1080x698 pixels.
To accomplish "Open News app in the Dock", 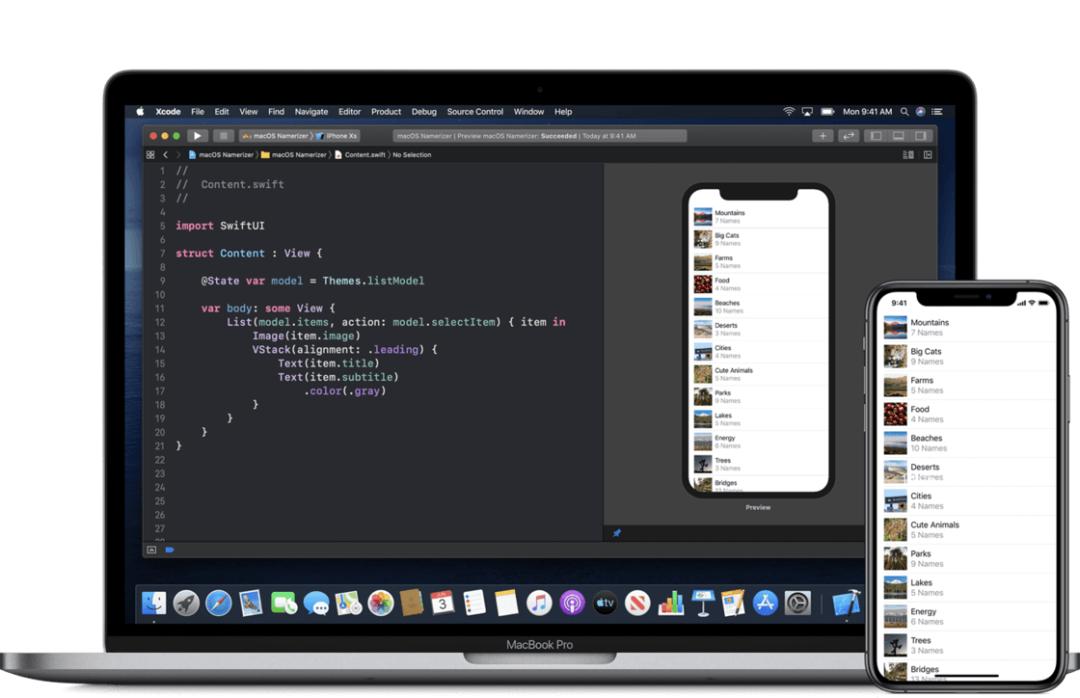I will [637, 603].
